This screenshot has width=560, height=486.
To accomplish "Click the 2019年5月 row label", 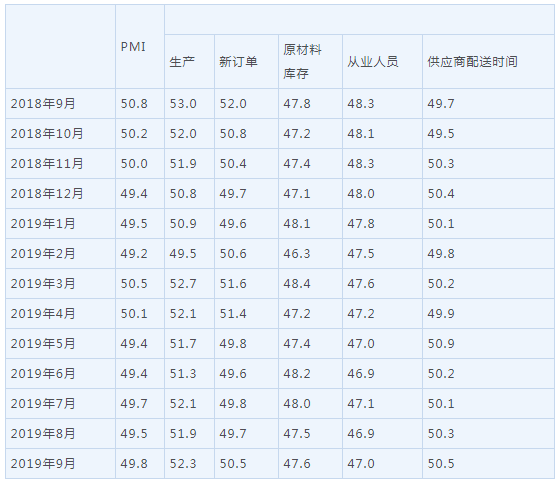I will pos(43,344).
